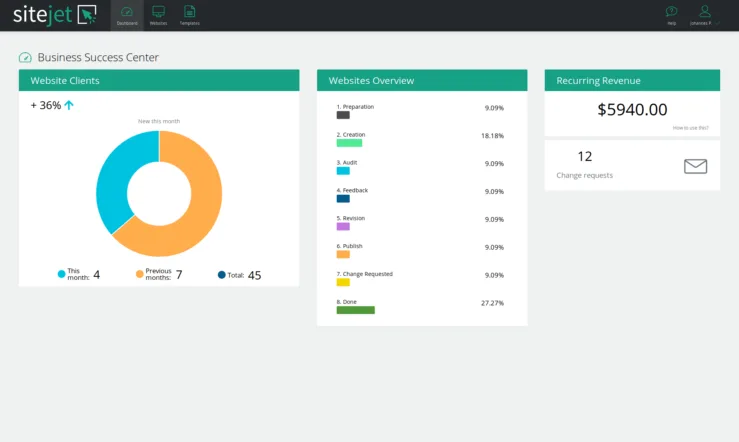The image size is (739, 442).
Task: Click the $5940.00 revenue amount
Action: coord(632,109)
